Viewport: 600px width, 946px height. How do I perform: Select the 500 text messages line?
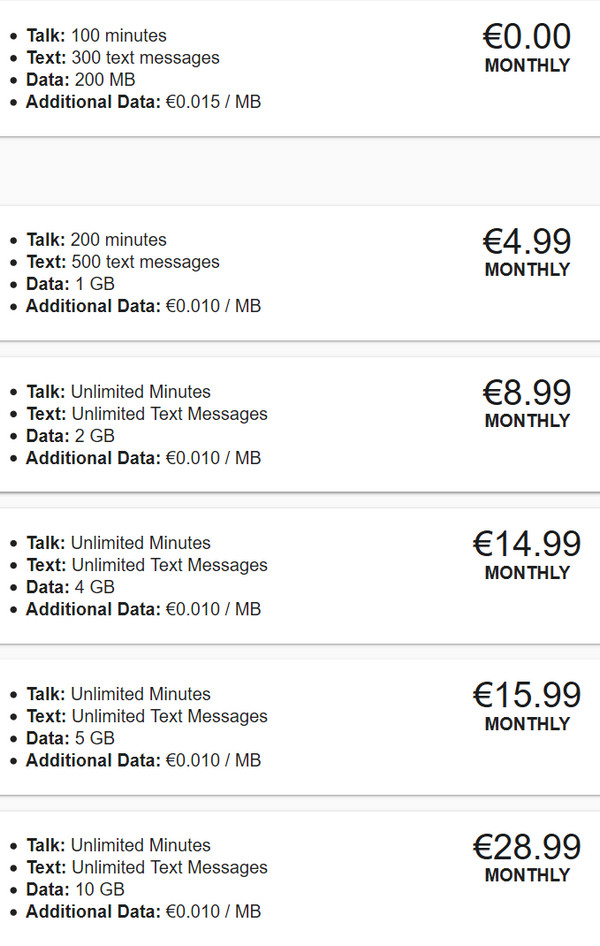point(123,262)
